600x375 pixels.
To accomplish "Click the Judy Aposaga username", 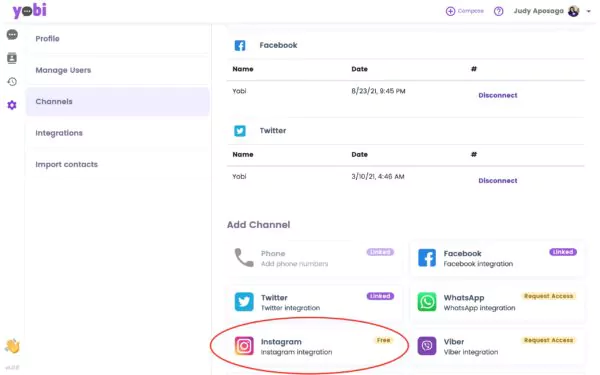I will tap(538, 11).
